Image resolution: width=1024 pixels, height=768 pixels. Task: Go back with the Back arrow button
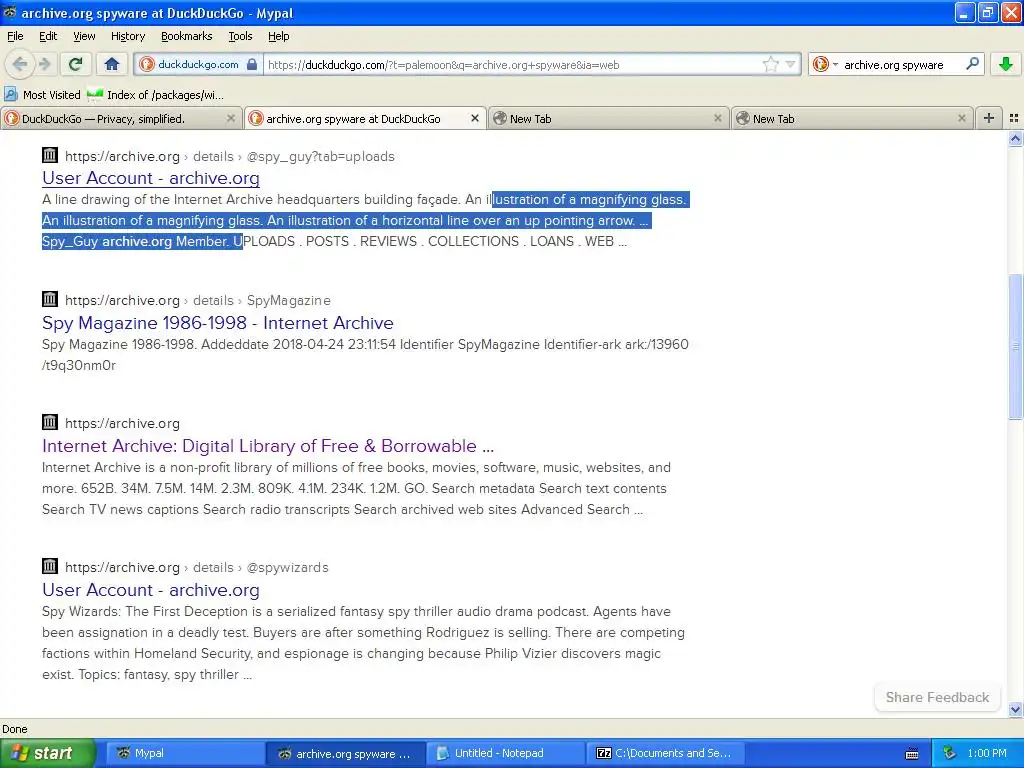click(x=20, y=64)
